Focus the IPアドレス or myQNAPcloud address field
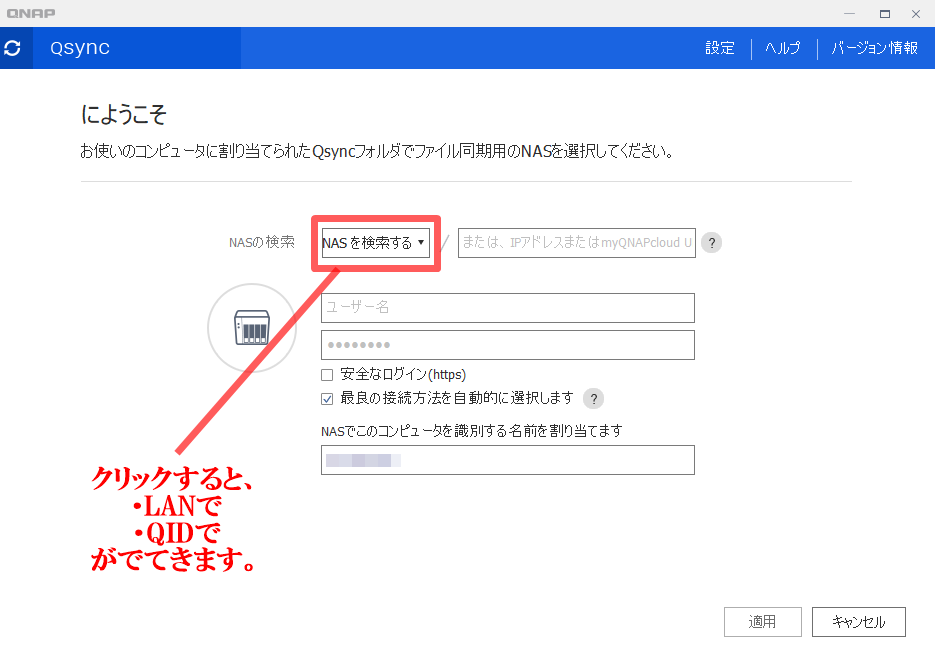 pyautogui.click(x=577, y=243)
